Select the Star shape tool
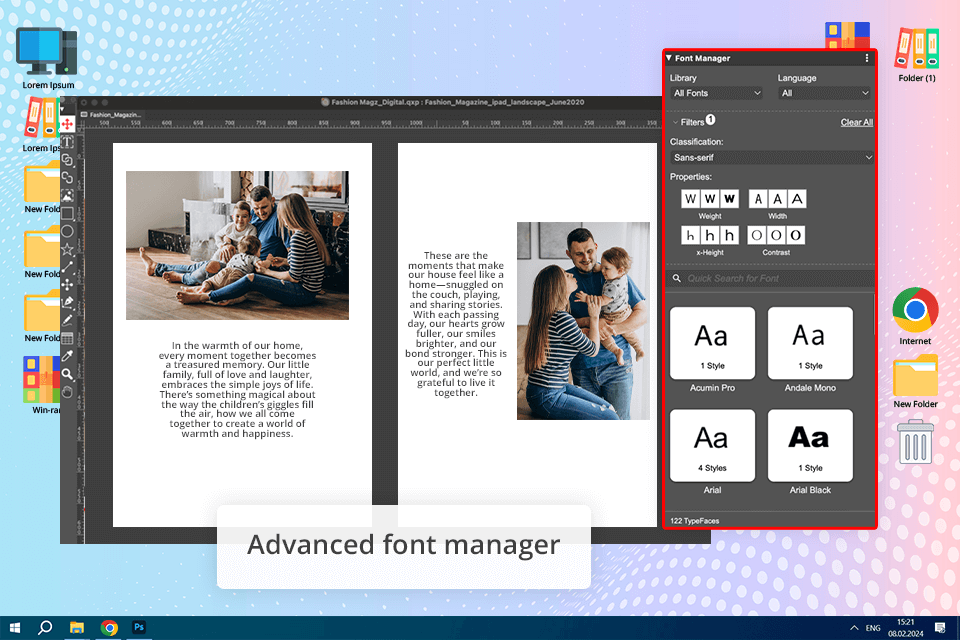Viewport: 960px width, 640px height. pyautogui.click(x=67, y=249)
